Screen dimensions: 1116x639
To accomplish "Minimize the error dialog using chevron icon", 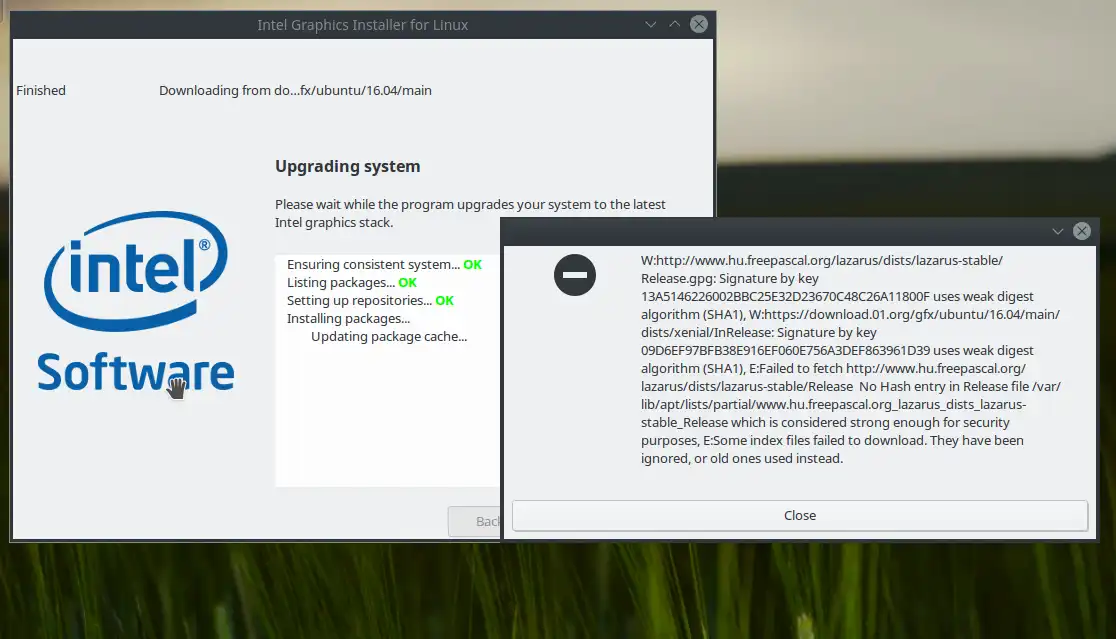I will click(x=1058, y=231).
